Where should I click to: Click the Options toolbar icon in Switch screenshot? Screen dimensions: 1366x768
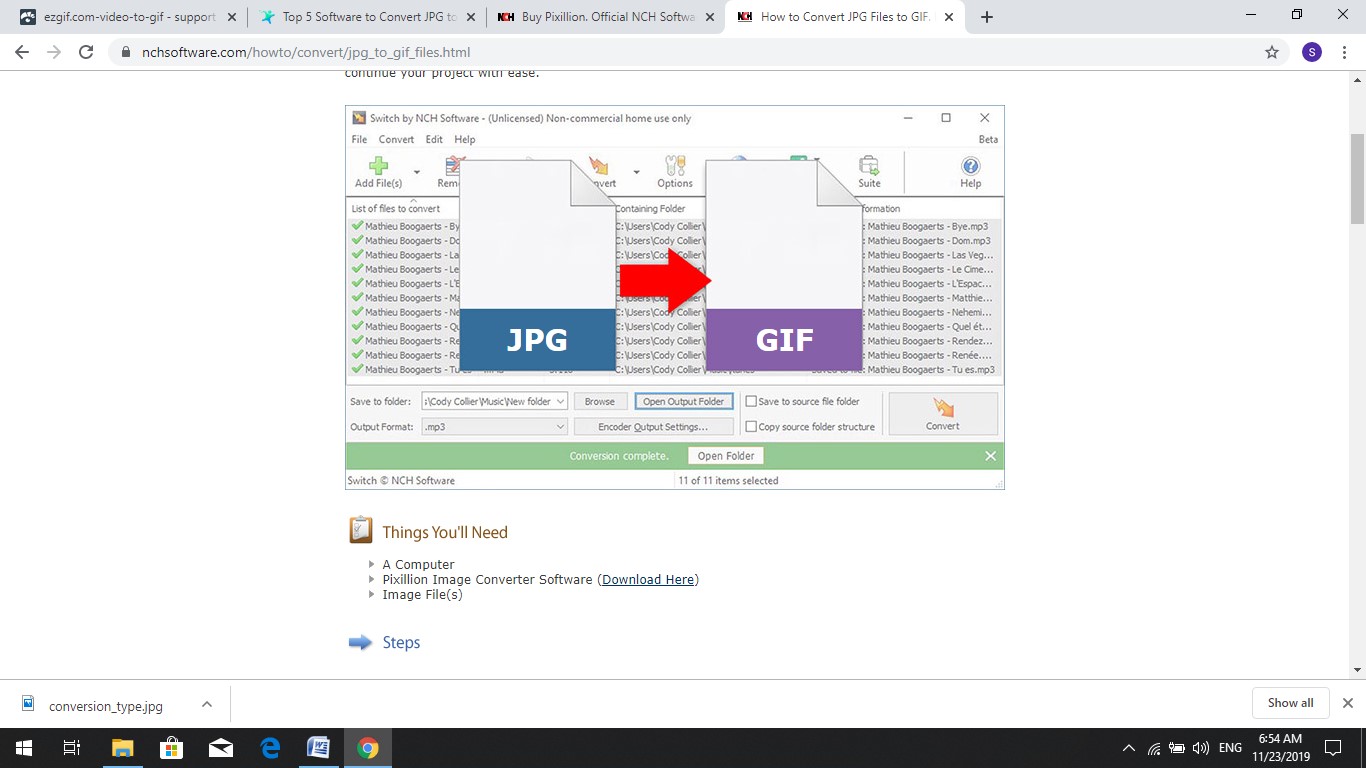[x=675, y=171]
